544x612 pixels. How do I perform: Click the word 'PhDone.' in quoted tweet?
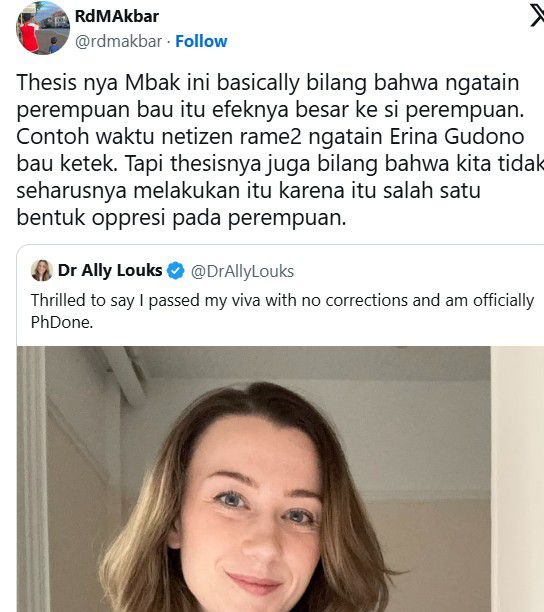point(62,323)
